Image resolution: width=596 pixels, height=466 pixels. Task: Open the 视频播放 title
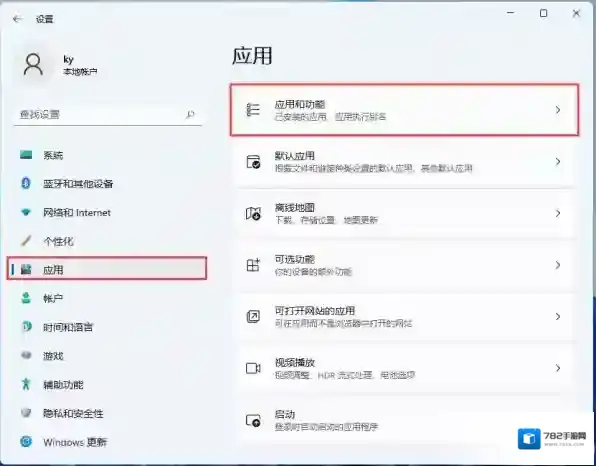(295, 362)
